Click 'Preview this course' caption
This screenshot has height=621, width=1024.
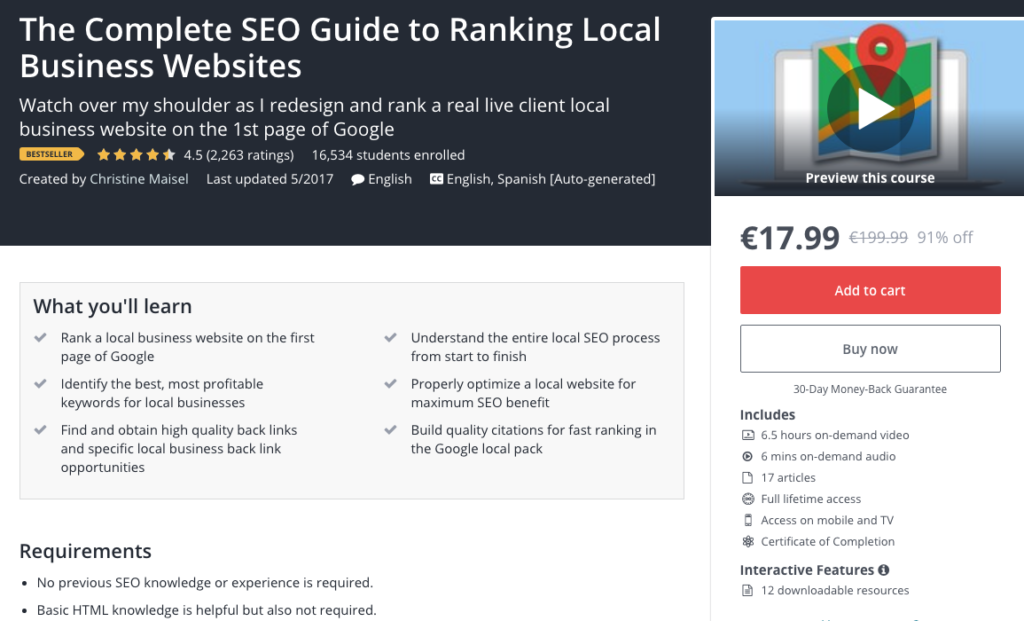[870, 178]
